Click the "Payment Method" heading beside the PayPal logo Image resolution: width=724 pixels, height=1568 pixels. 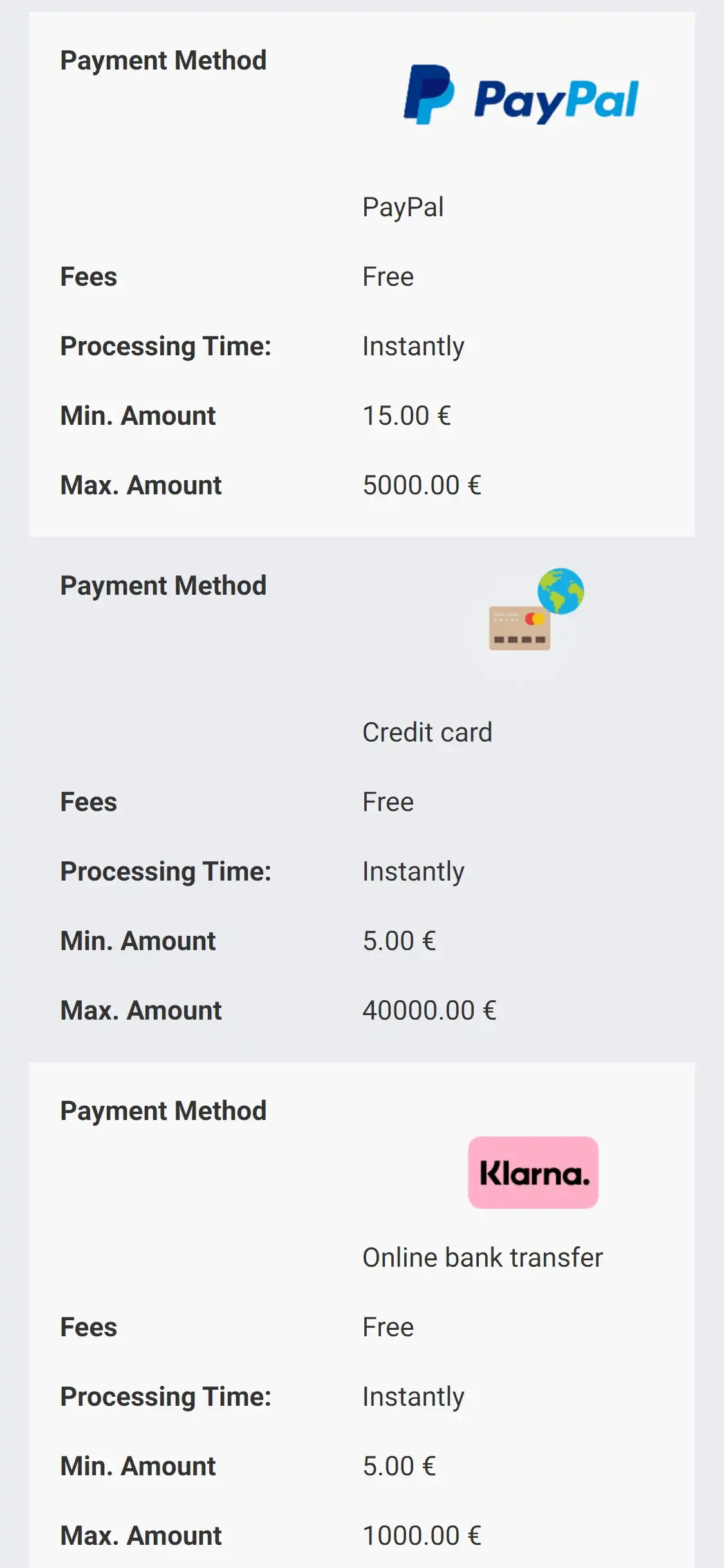coord(163,61)
